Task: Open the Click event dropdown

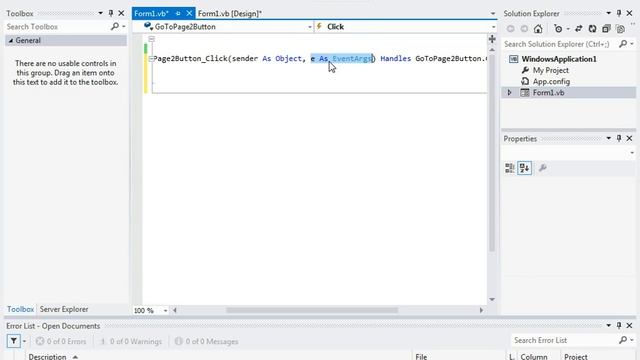Action: (493, 27)
